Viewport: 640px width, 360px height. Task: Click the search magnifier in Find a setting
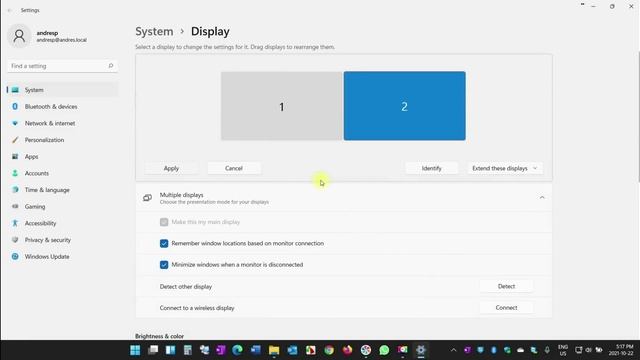click(111, 66)
